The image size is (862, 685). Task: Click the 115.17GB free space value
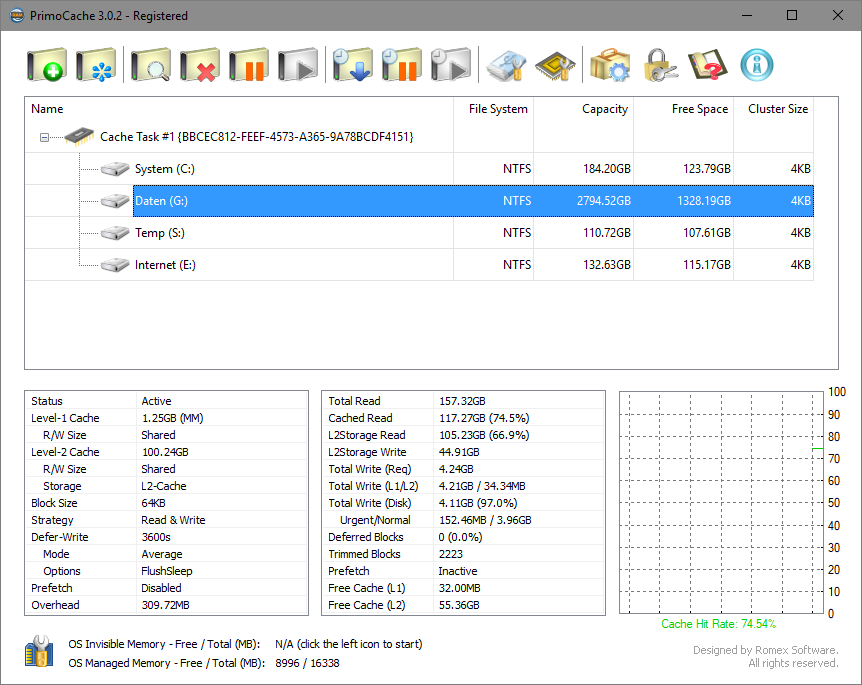tap(706, 265)
